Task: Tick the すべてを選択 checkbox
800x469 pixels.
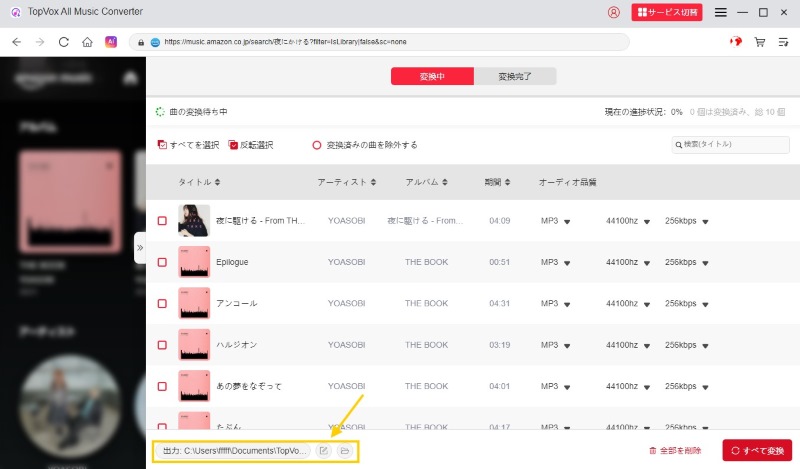Action: click(x=163, y=145)
